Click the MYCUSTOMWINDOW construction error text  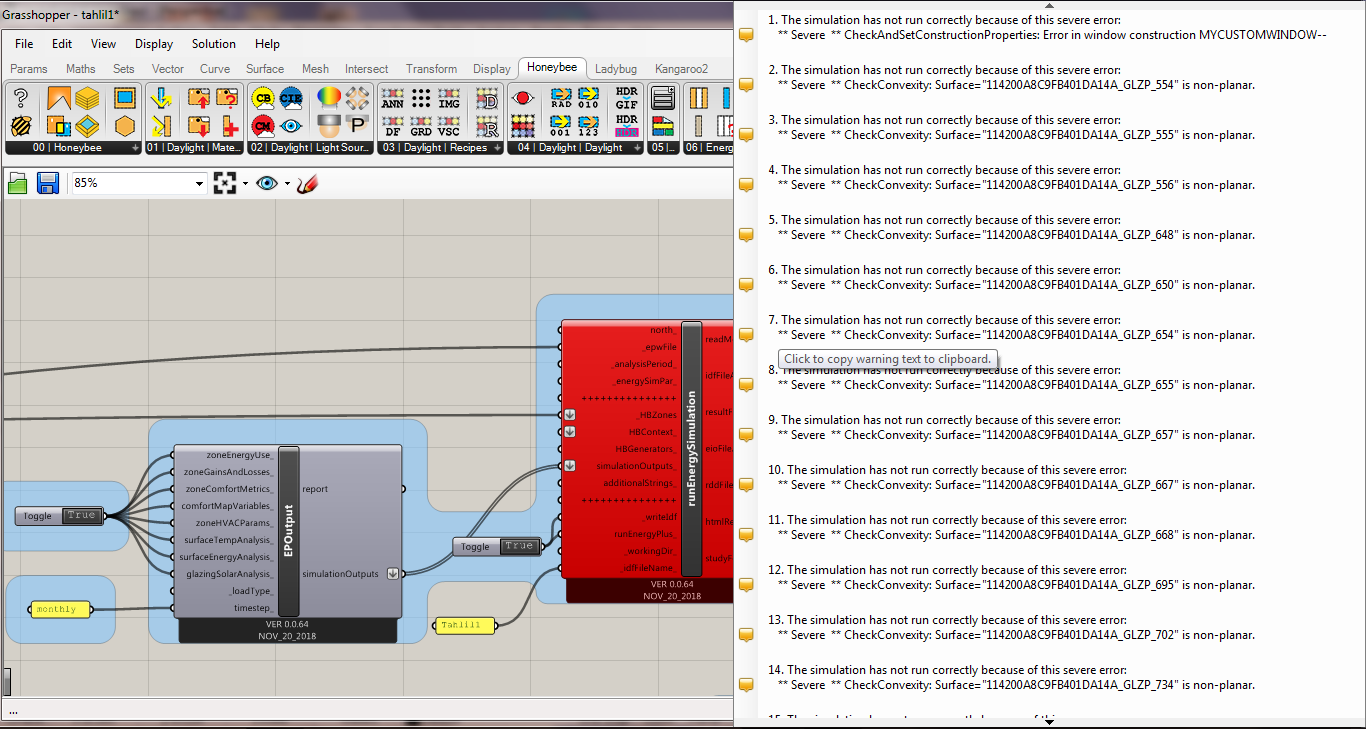click(1052, 35)
